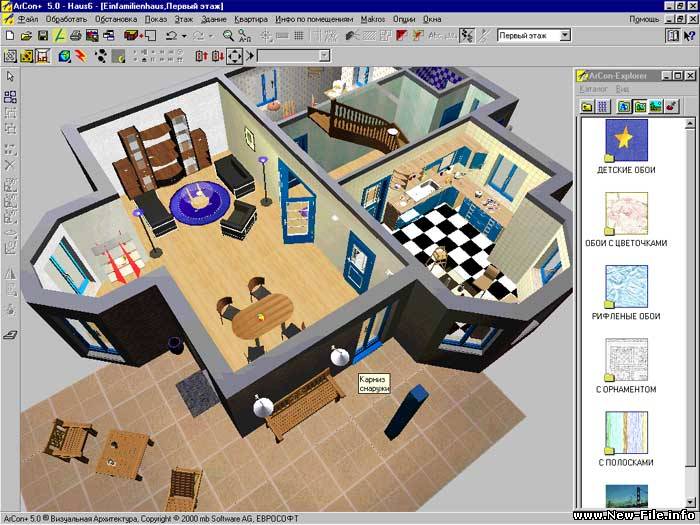Image resolution: width=700 pixels, height=525 pixels.
Task: Open a file using the folder icon
Action: pos(25,36)
